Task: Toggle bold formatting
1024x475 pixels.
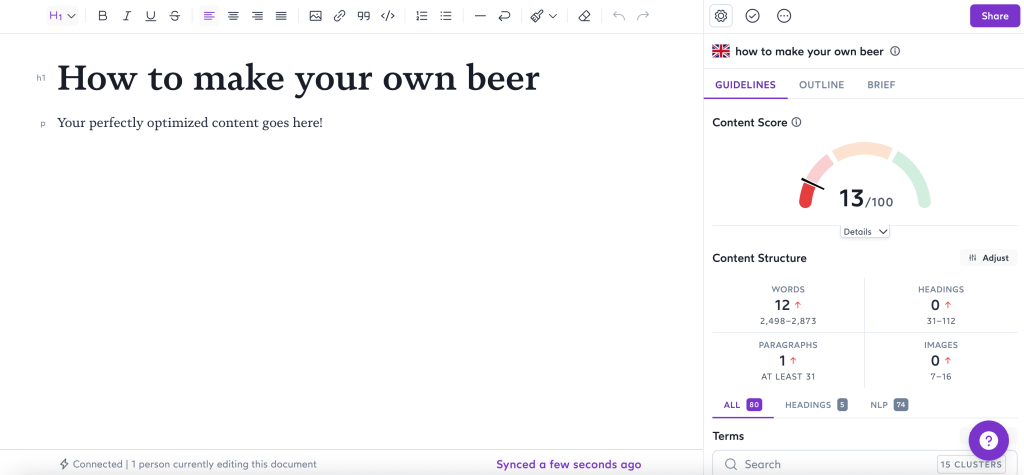Action: tap(103, 16)
